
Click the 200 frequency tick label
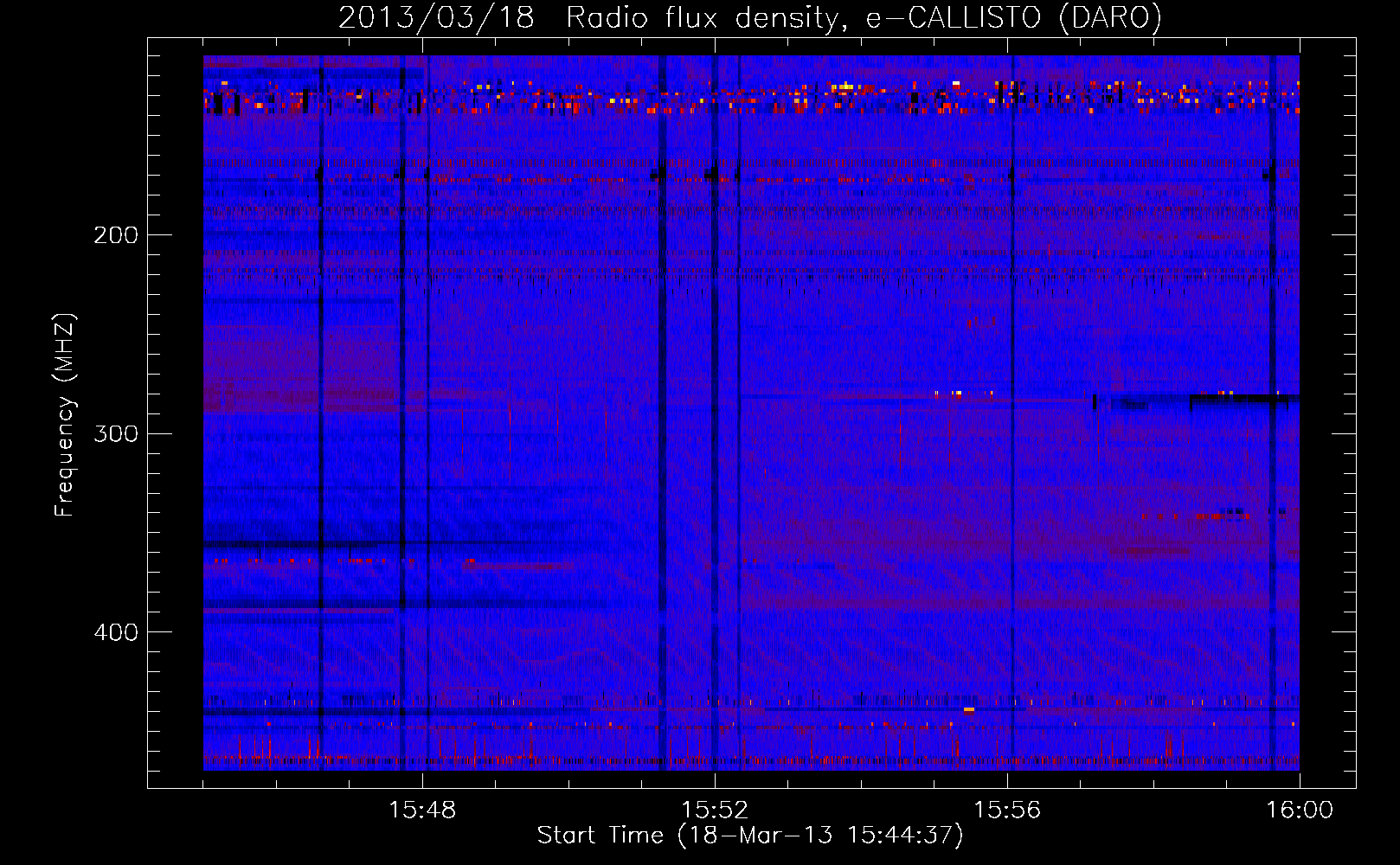point(116,235)
